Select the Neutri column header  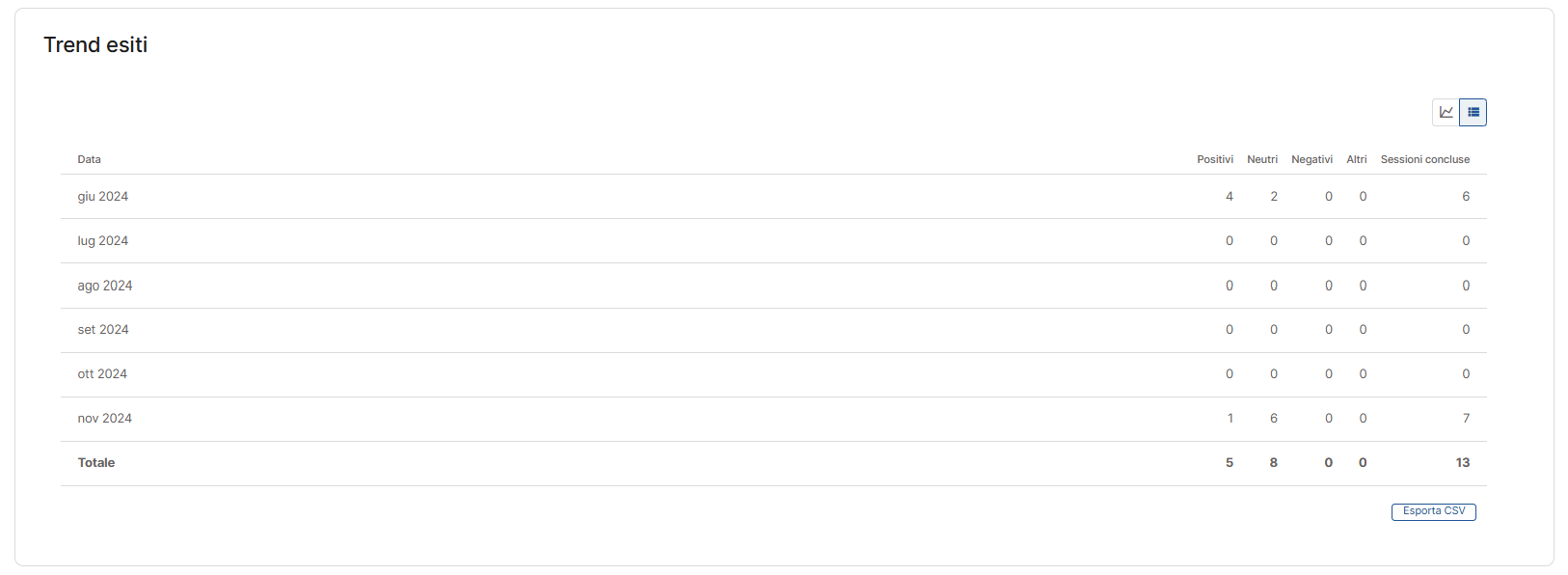1261,160
